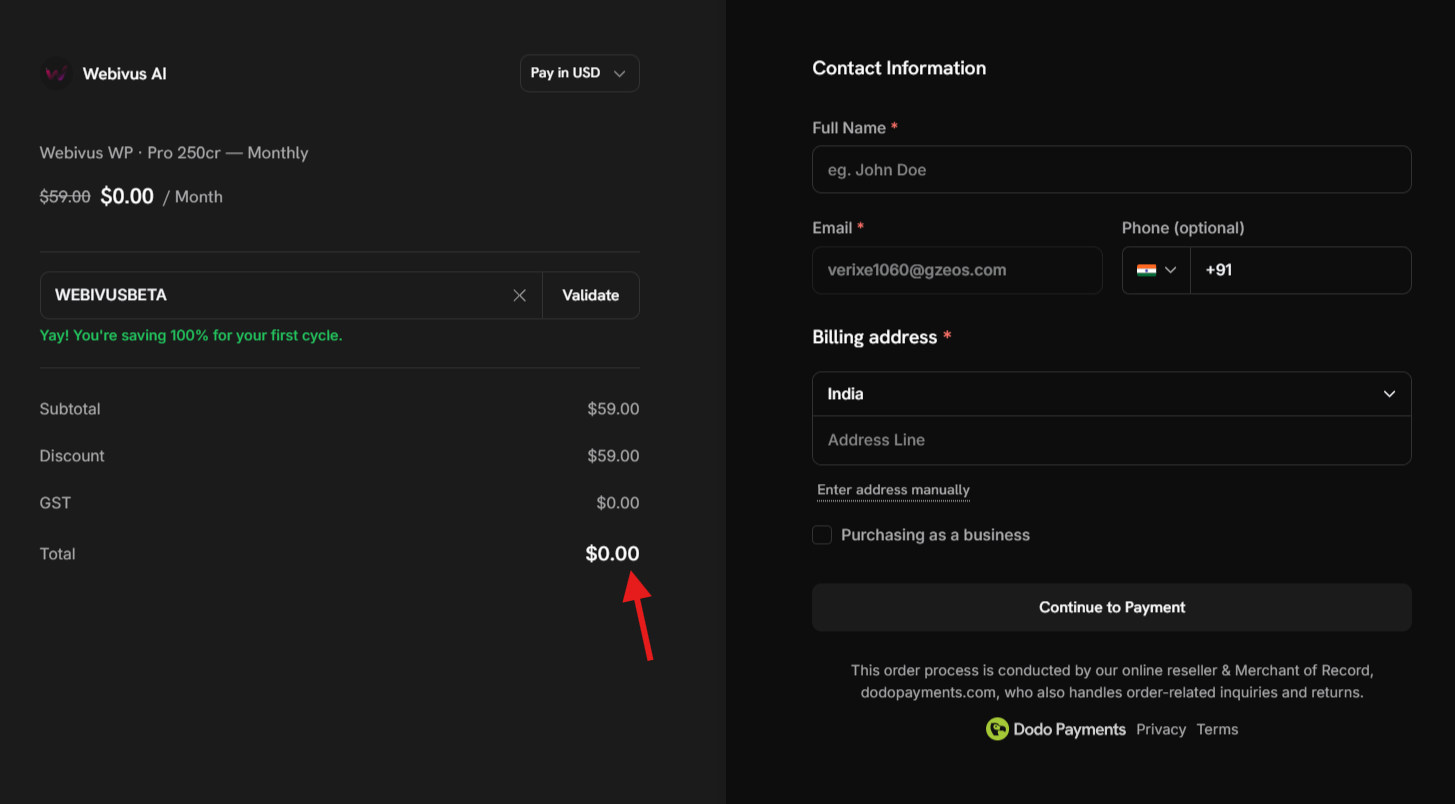Click the Webivus AI brand name

coord(124,74)
